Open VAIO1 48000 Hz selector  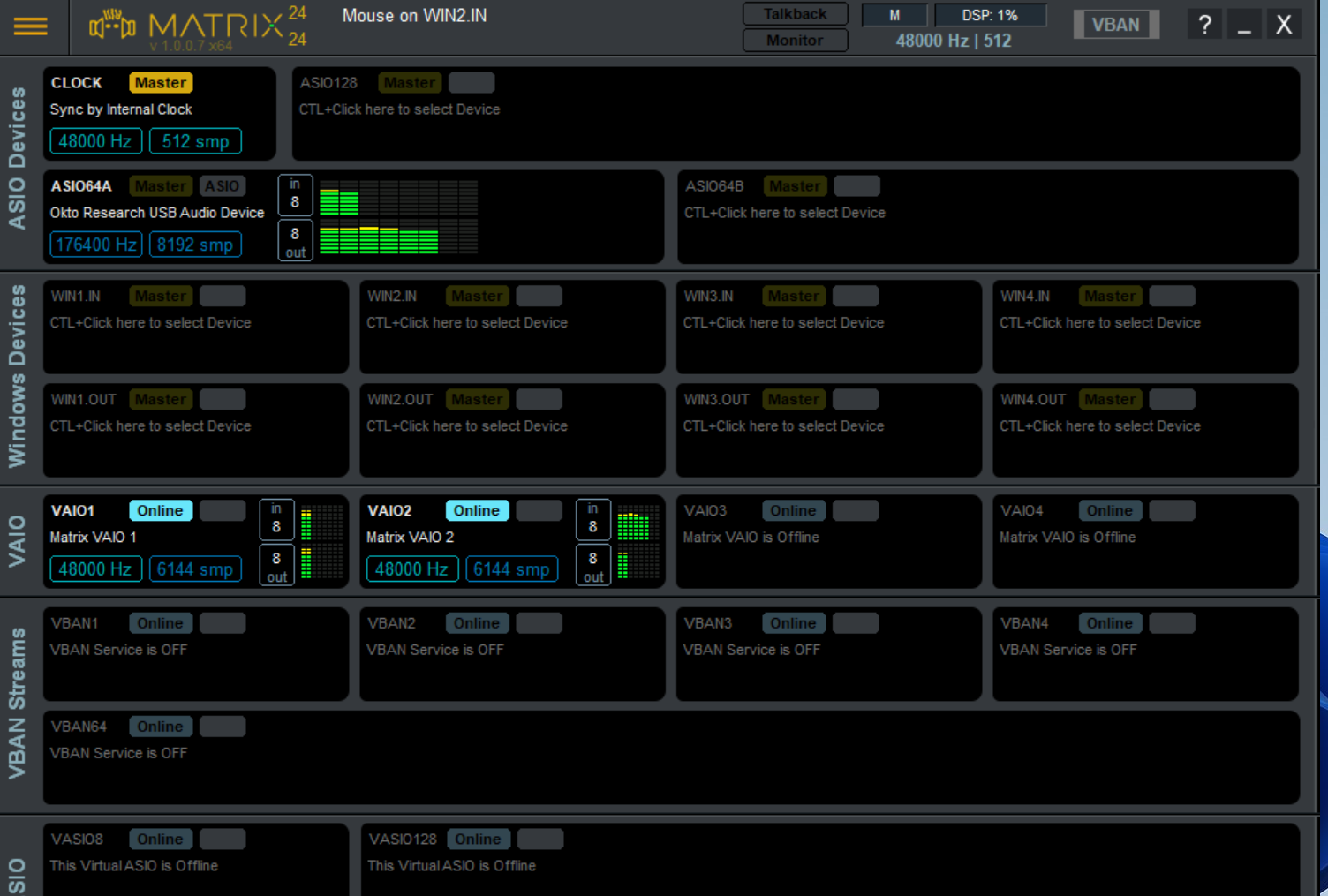coord(95,569)
